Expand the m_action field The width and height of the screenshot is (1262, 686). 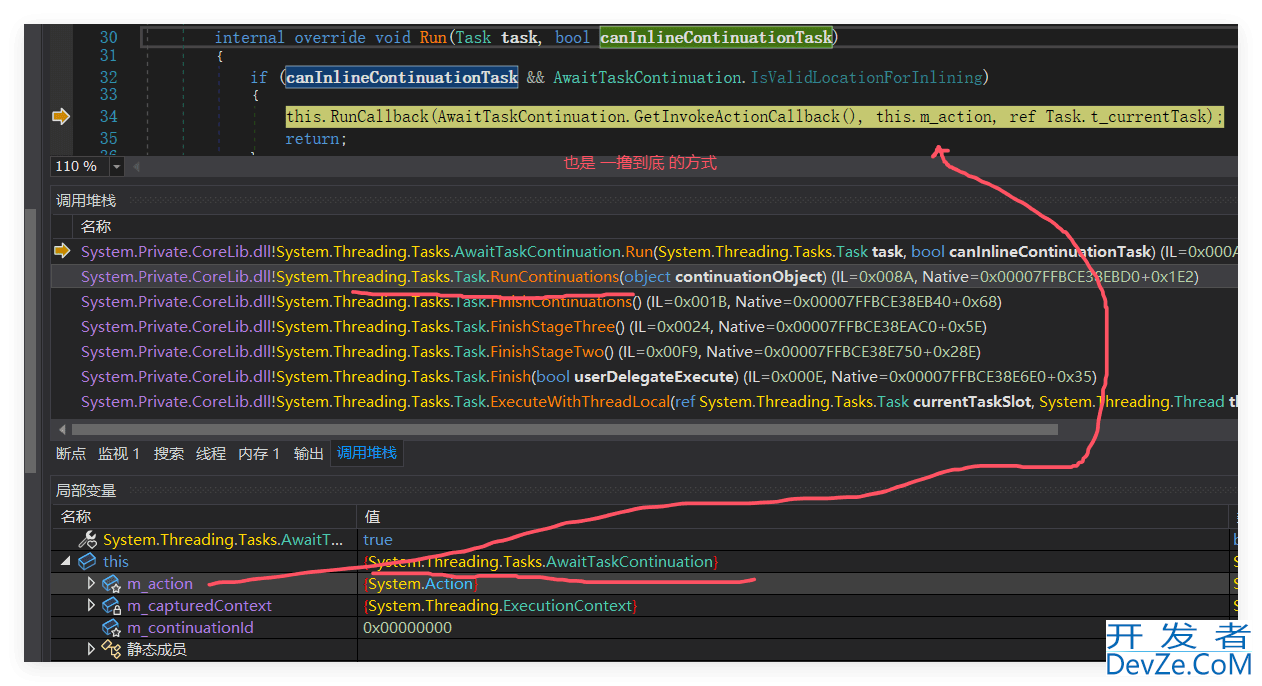pyautogui.click(x=91, y=583)
